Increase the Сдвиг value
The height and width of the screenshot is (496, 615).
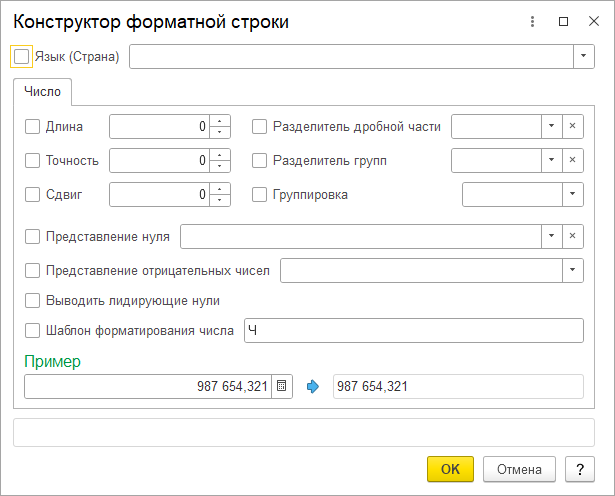(x=220, y=189)
